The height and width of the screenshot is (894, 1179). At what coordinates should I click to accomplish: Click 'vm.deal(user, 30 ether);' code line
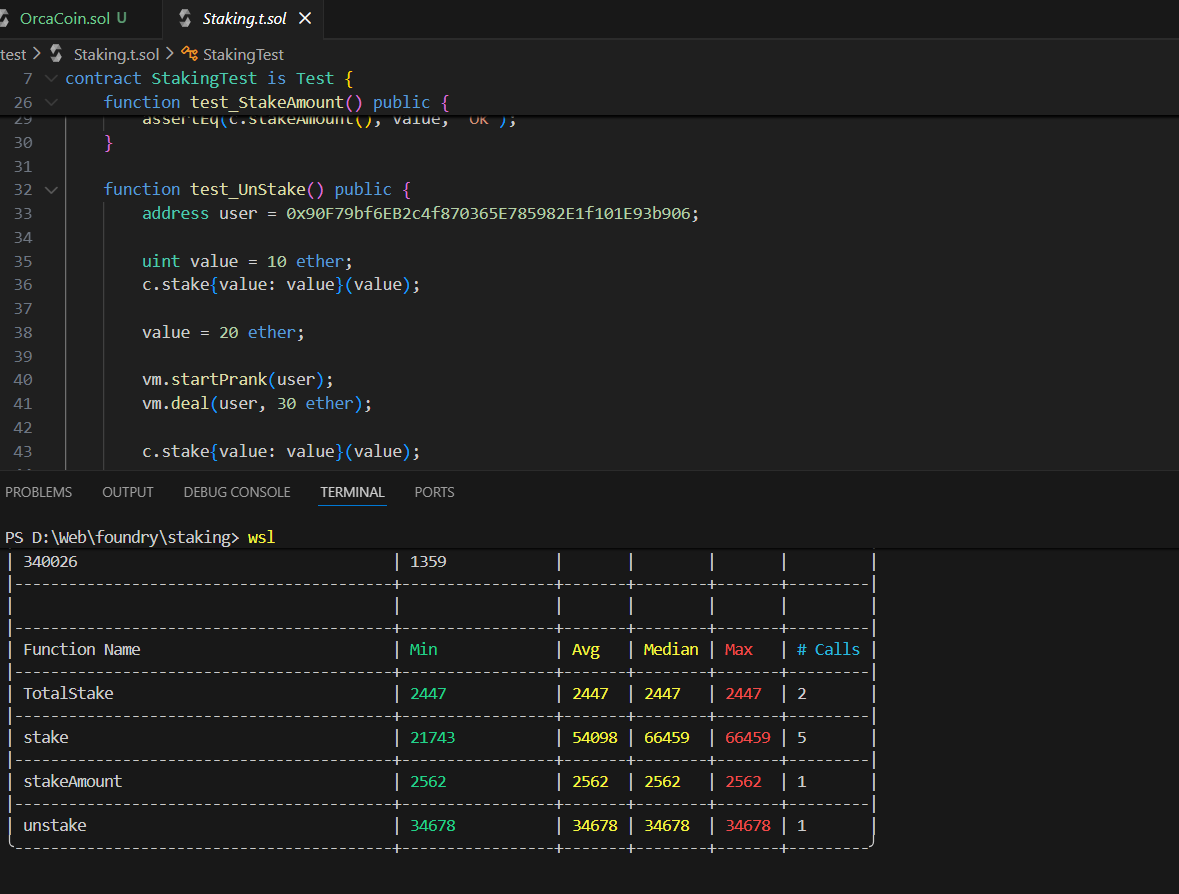coord(257,404)
